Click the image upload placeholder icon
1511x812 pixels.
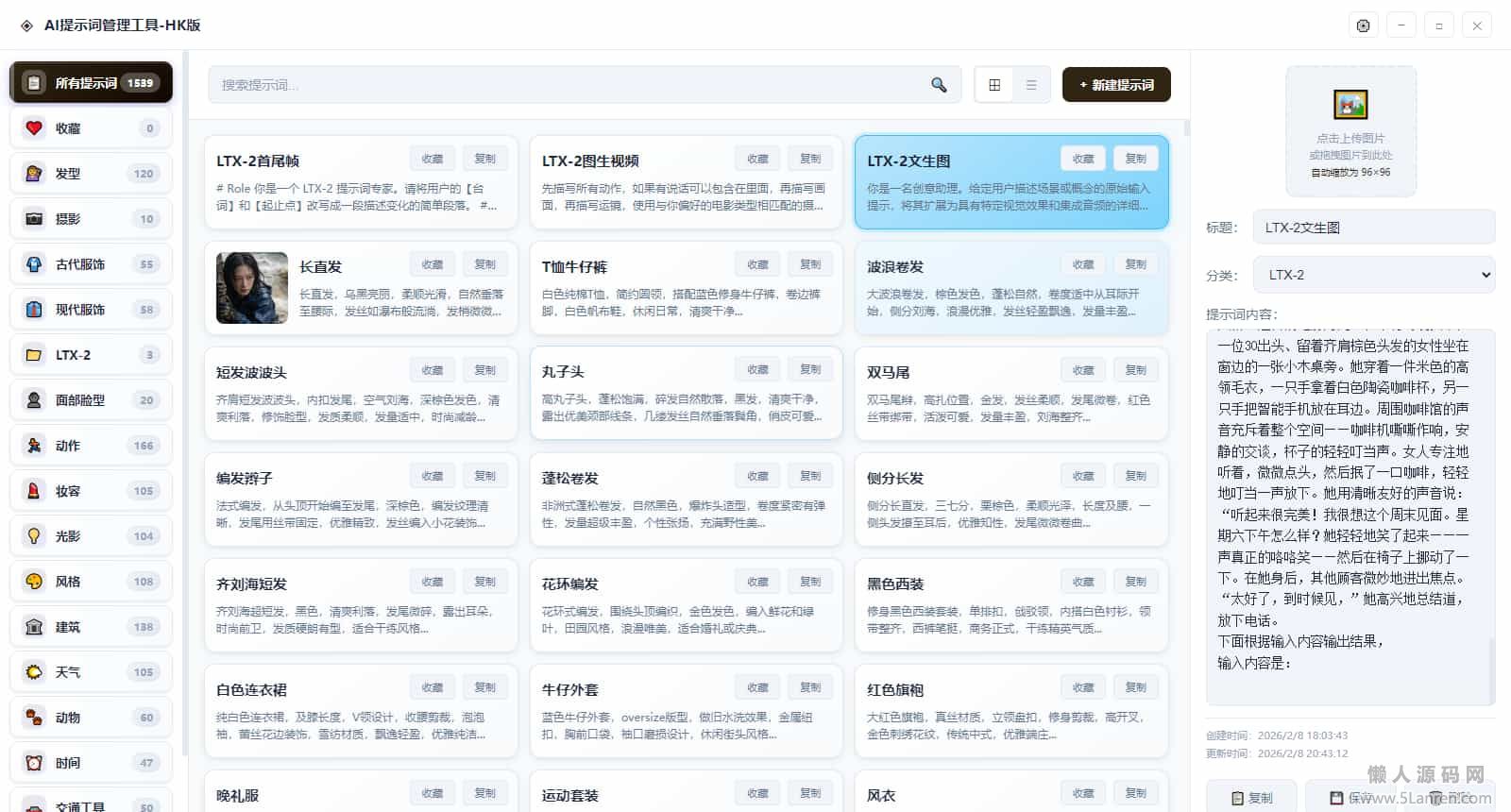[x=1350, y=105]
